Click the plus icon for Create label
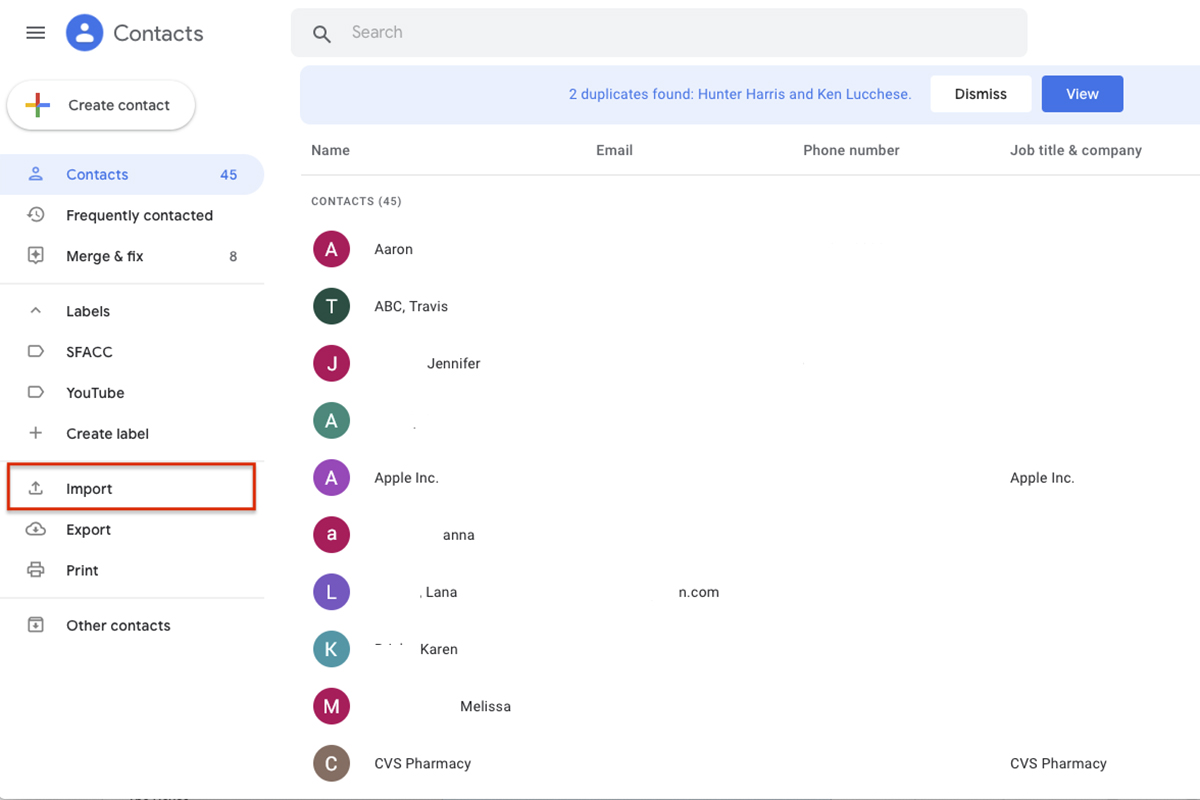The height and width of the screenshot is (800, 1200). coord(36,433)
